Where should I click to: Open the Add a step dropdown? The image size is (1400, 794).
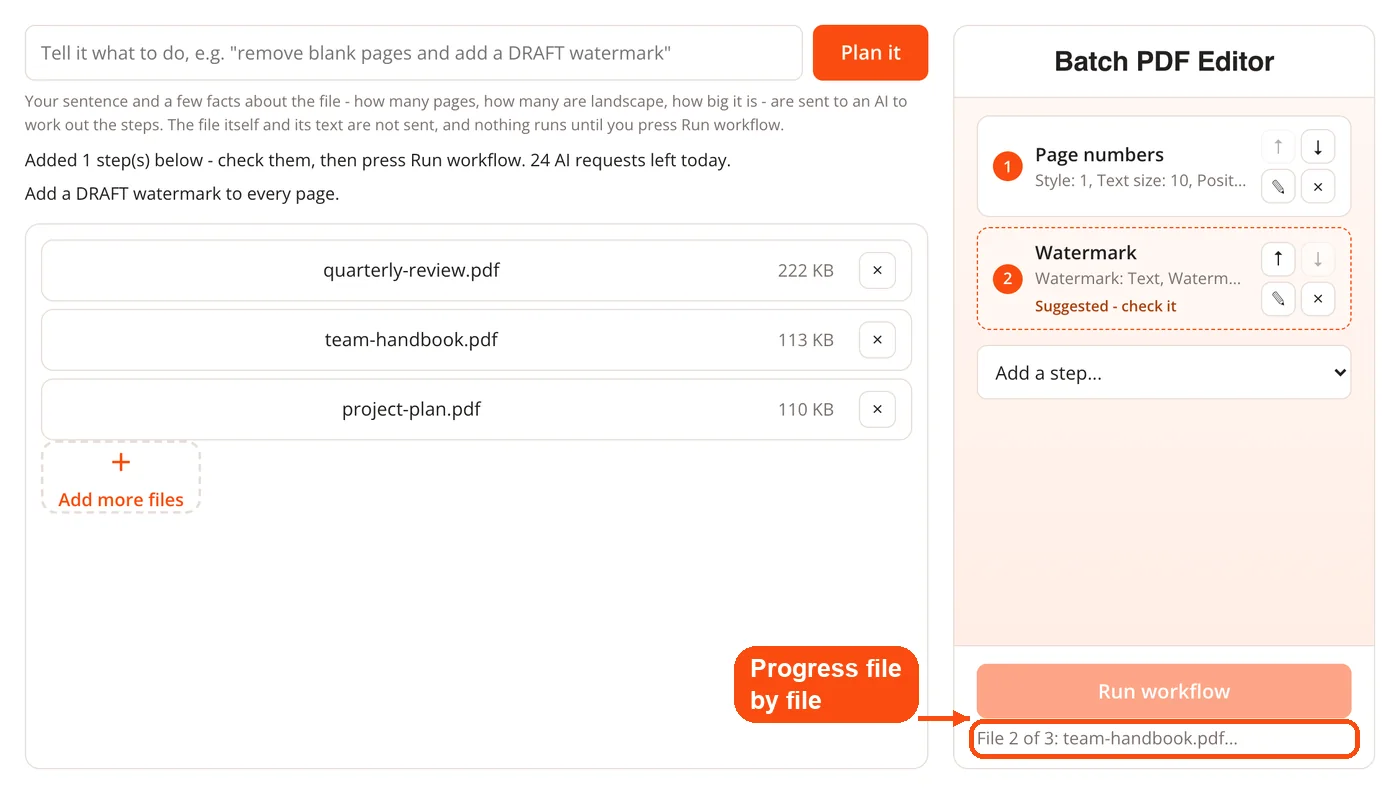pos(1164,372)
